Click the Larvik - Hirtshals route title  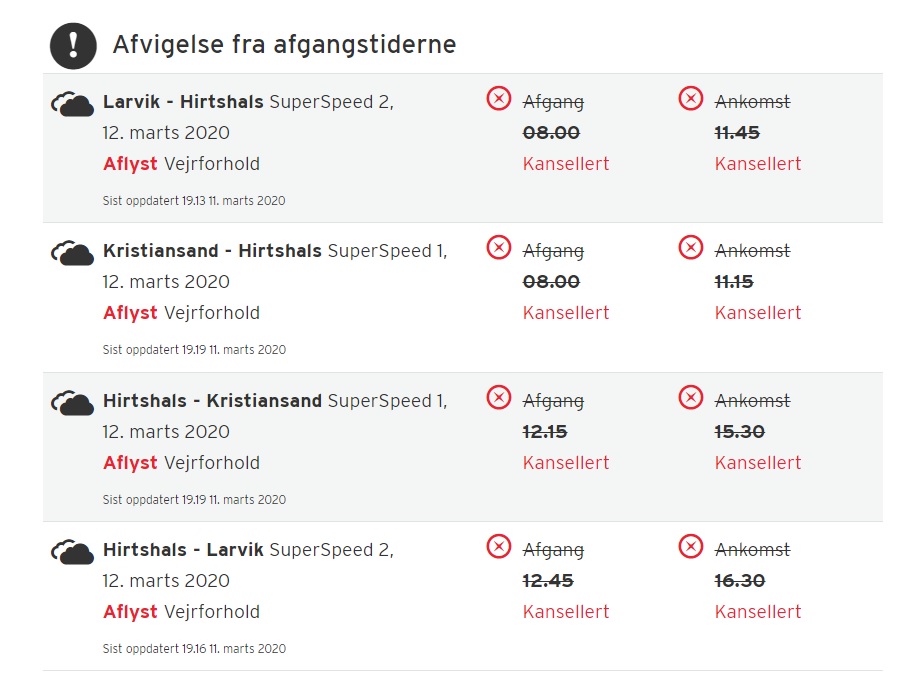click(183, 102)
